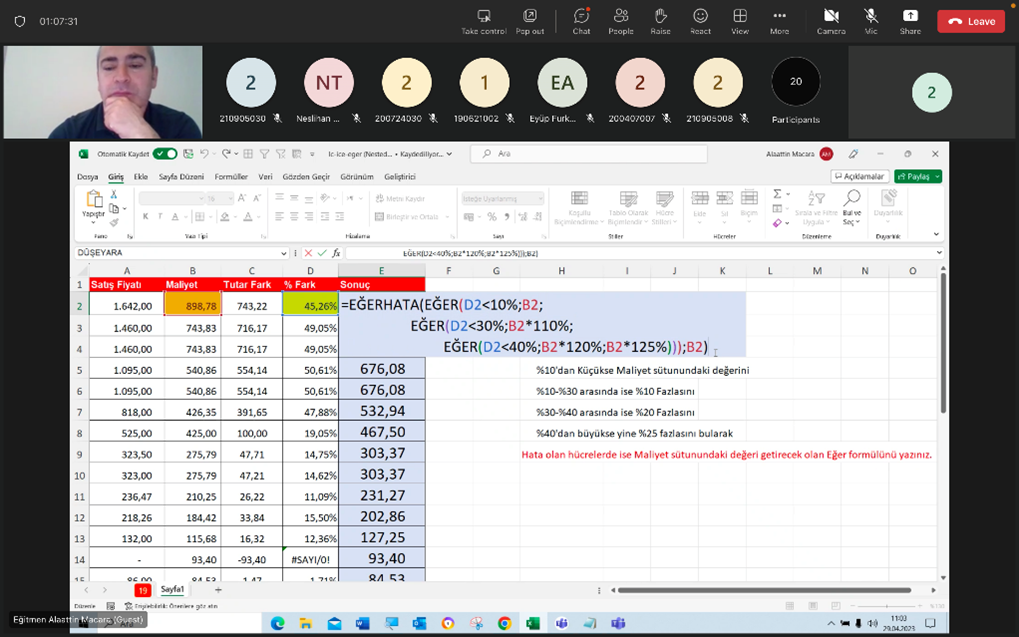Toggle Otomatik Kaydet autosave switch

(x=165, y=154)
